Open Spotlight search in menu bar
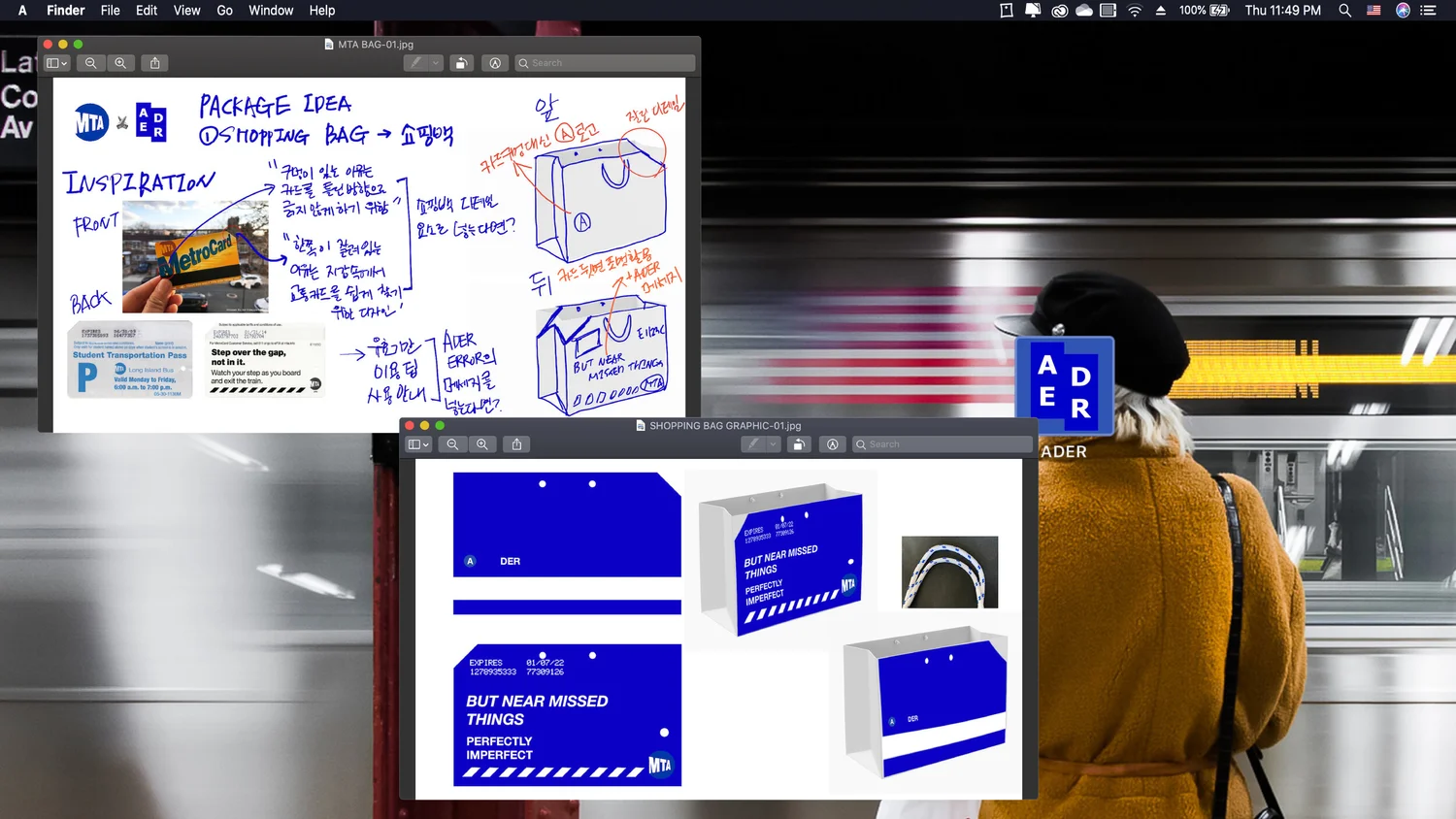The width and height of the screenshot is (1456, 819). [1345, 11]
